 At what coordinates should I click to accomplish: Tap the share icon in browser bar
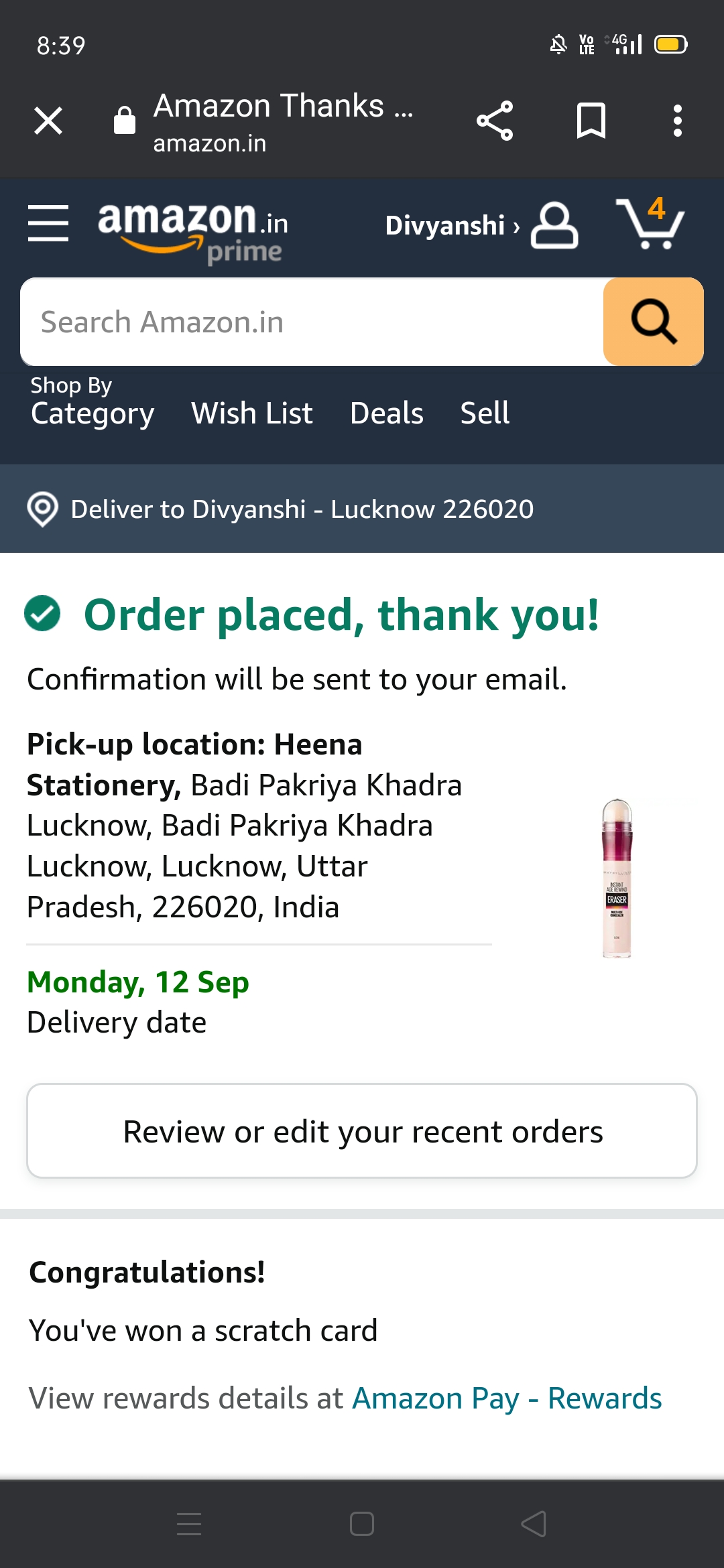[x=495, y=121]
